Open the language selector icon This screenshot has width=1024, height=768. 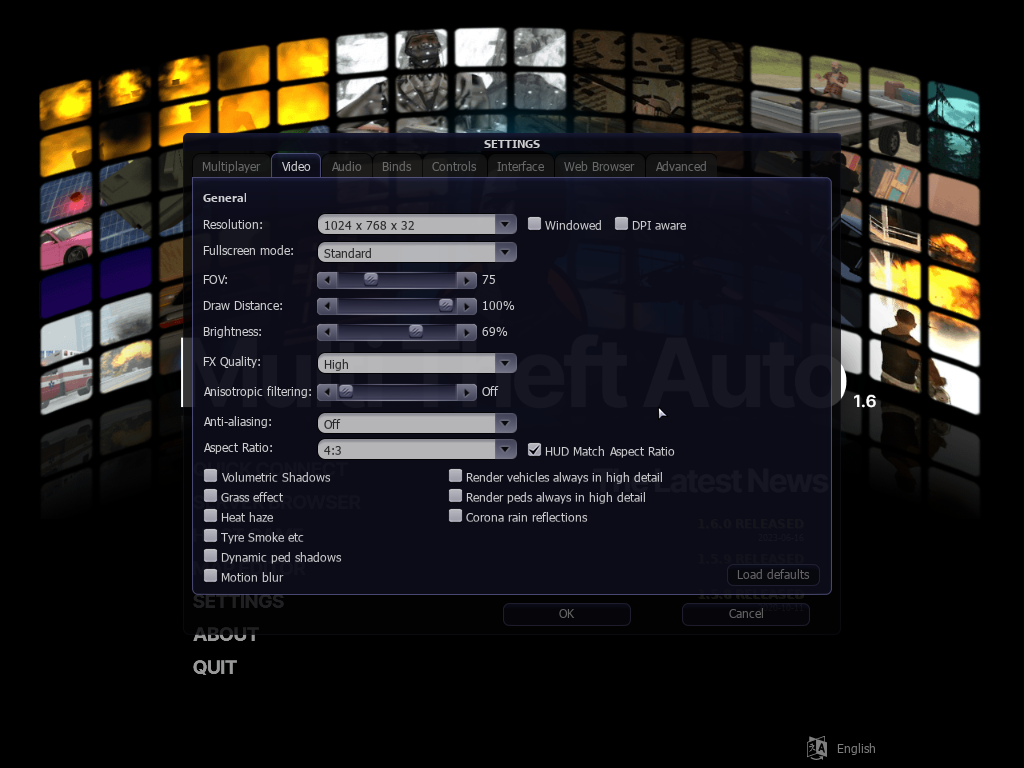(x=816, y=748)
